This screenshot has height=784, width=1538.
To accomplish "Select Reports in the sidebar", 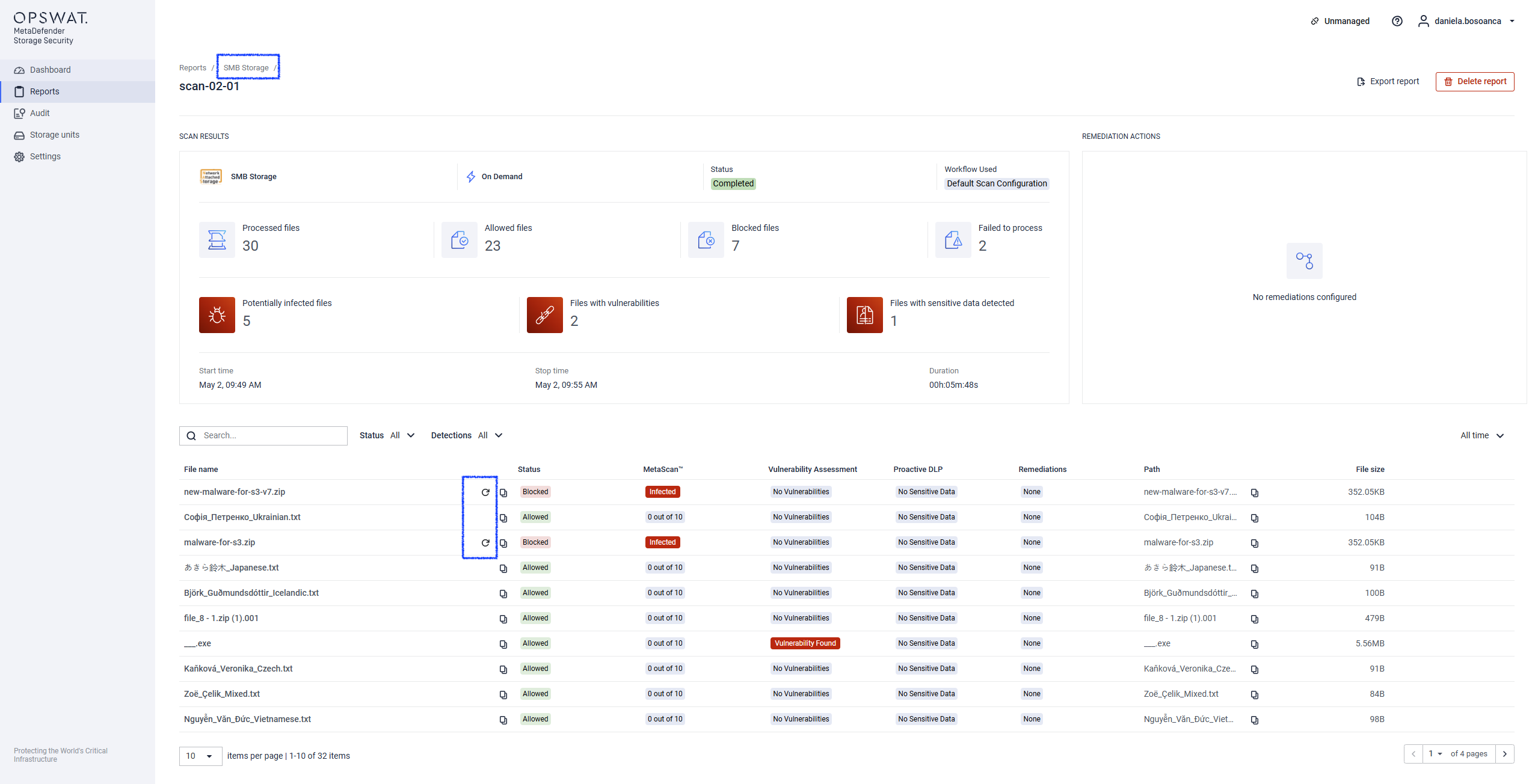I will coord(77,91).
